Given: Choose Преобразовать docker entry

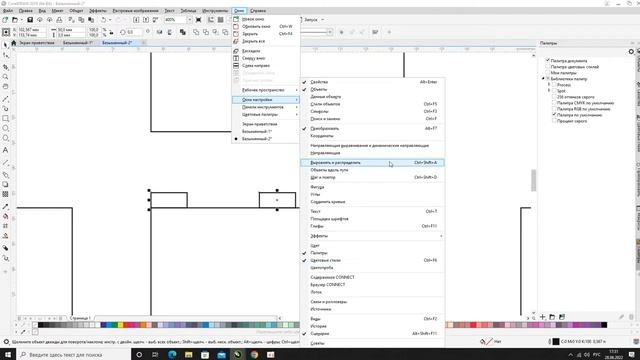Looking at the screenshot, I should [x=372, y=128].
